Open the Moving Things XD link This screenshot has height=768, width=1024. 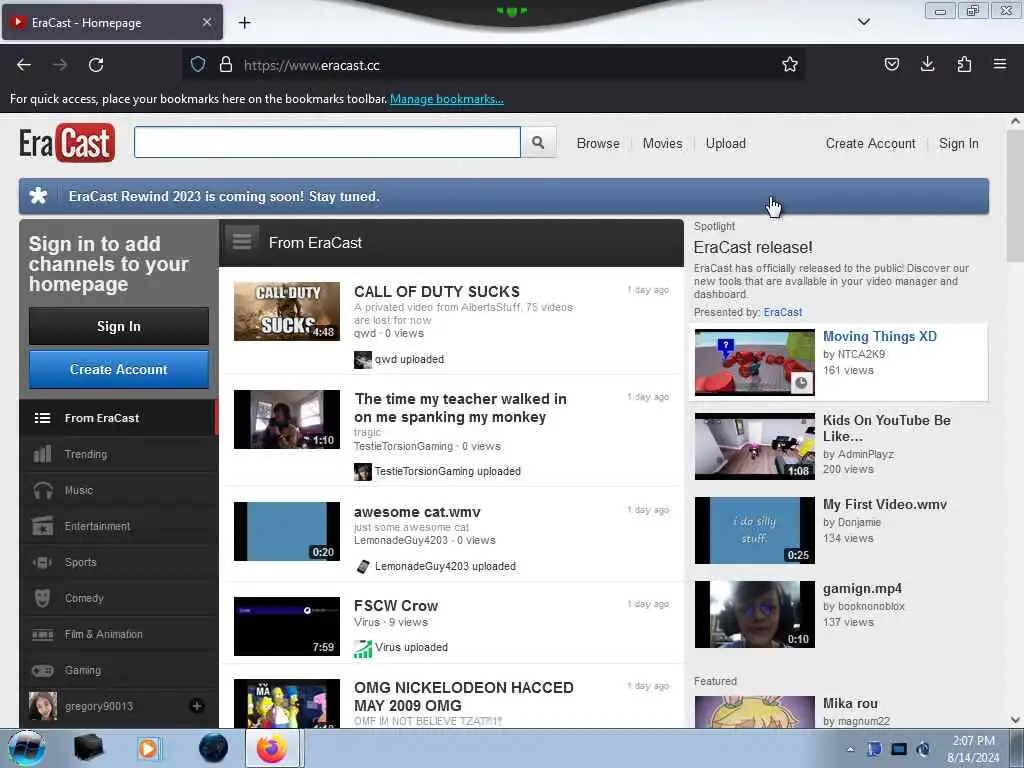pos(880,336)
